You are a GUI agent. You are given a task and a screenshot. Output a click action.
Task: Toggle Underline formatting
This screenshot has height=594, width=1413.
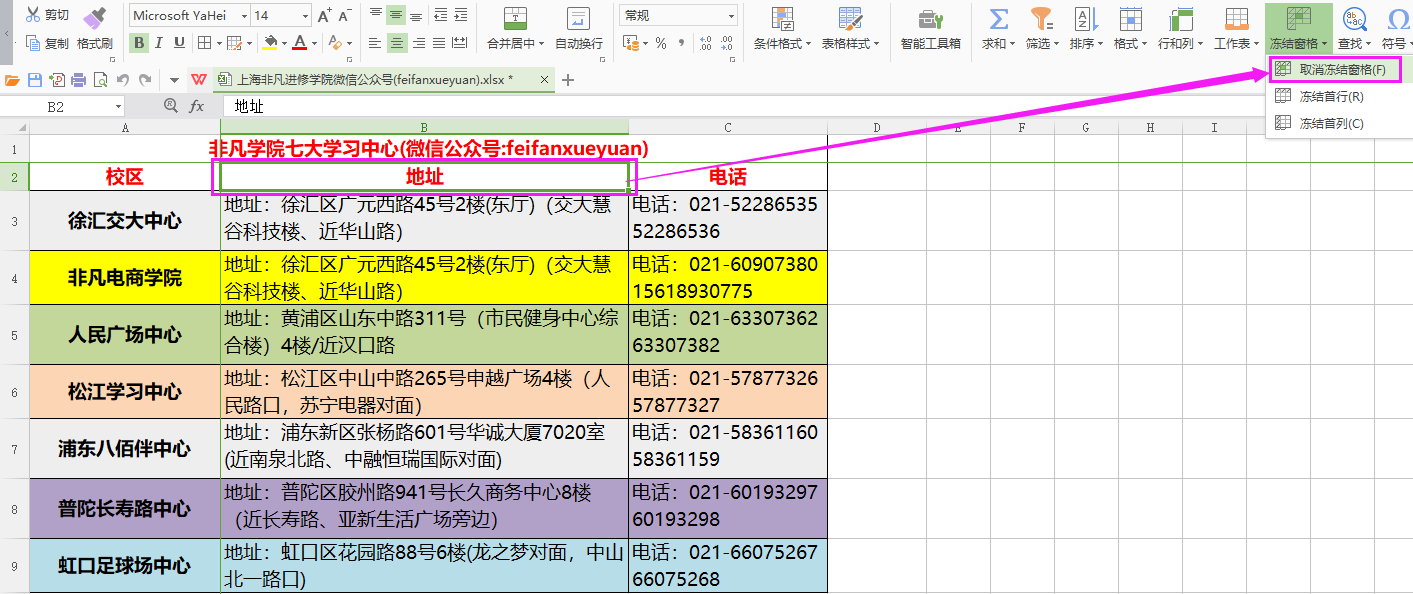click(x=179, y=43)
